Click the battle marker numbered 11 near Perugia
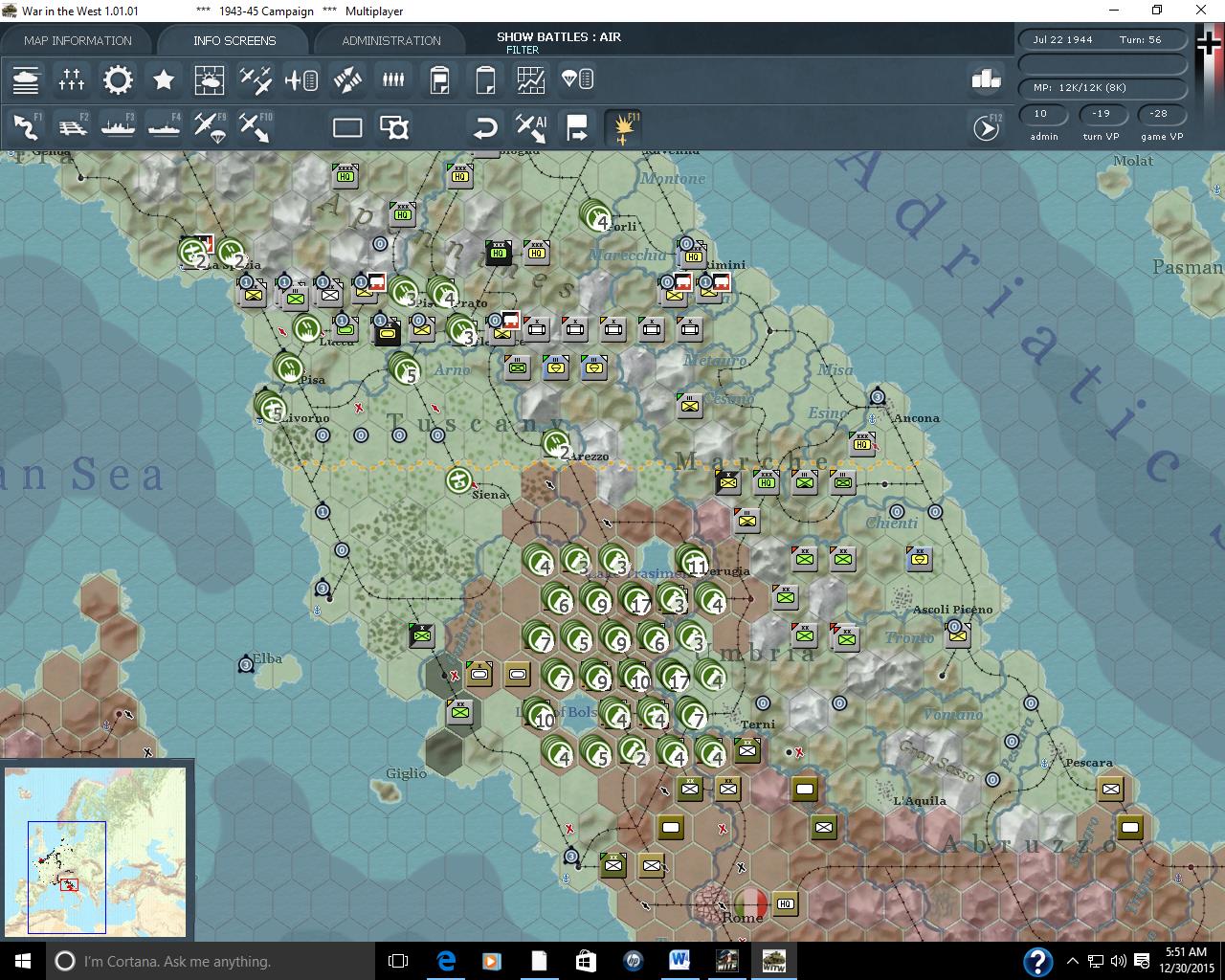This screenshot has width=1225, height=980. [692, 561]
